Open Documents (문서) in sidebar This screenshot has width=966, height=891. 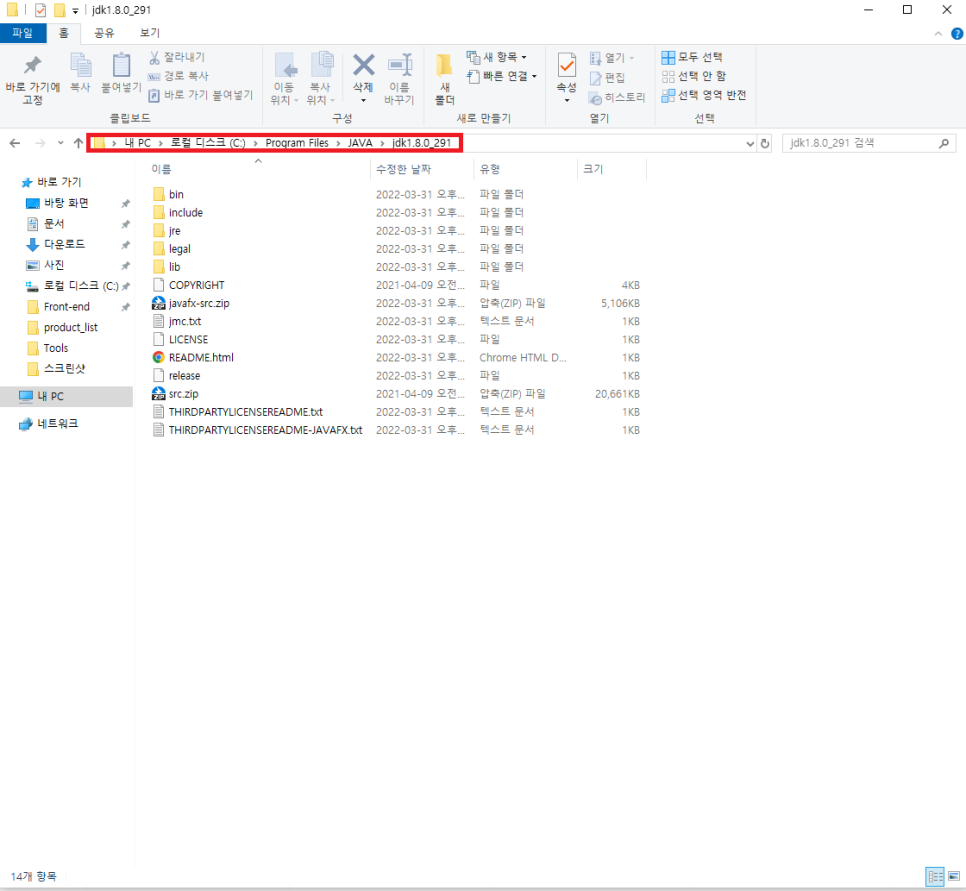tap(54, 223)
